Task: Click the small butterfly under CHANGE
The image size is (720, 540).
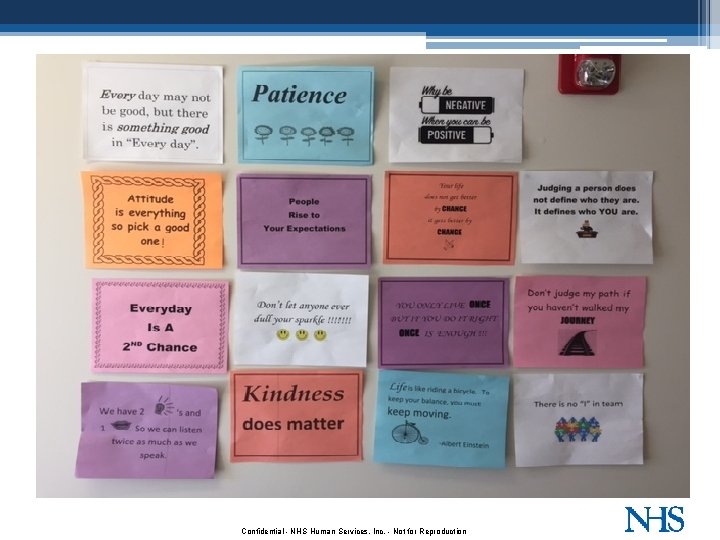Action: [449, 244]
